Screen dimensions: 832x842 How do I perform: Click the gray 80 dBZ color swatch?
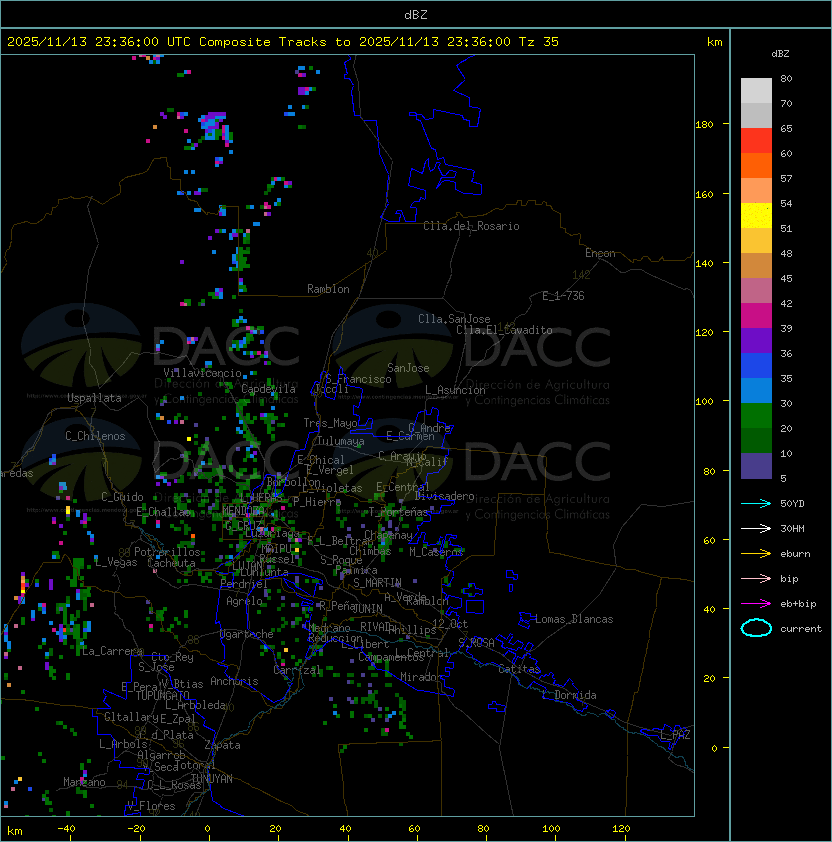coord(756,90)
